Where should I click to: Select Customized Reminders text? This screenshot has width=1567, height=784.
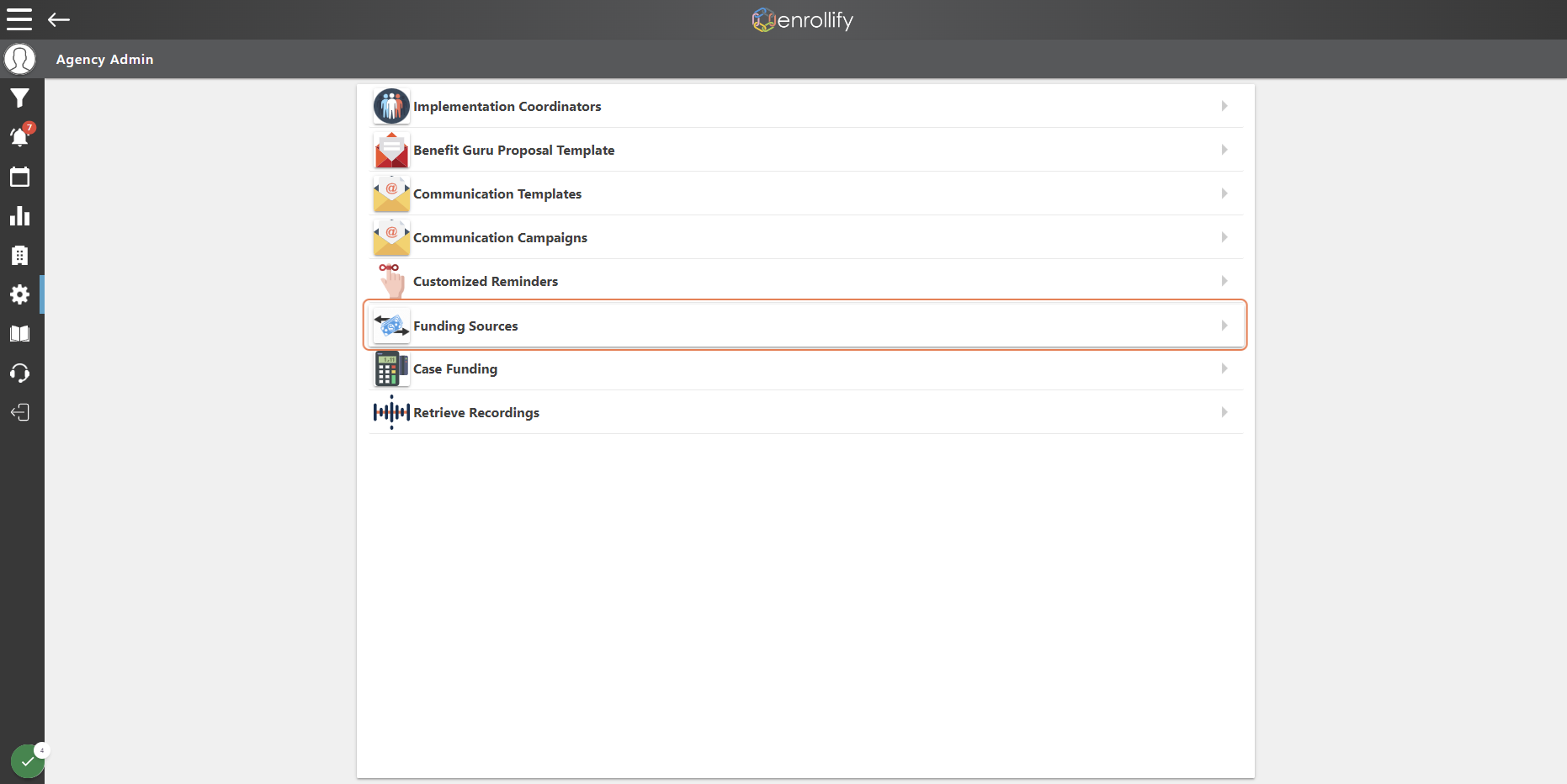tap(486, 281)
